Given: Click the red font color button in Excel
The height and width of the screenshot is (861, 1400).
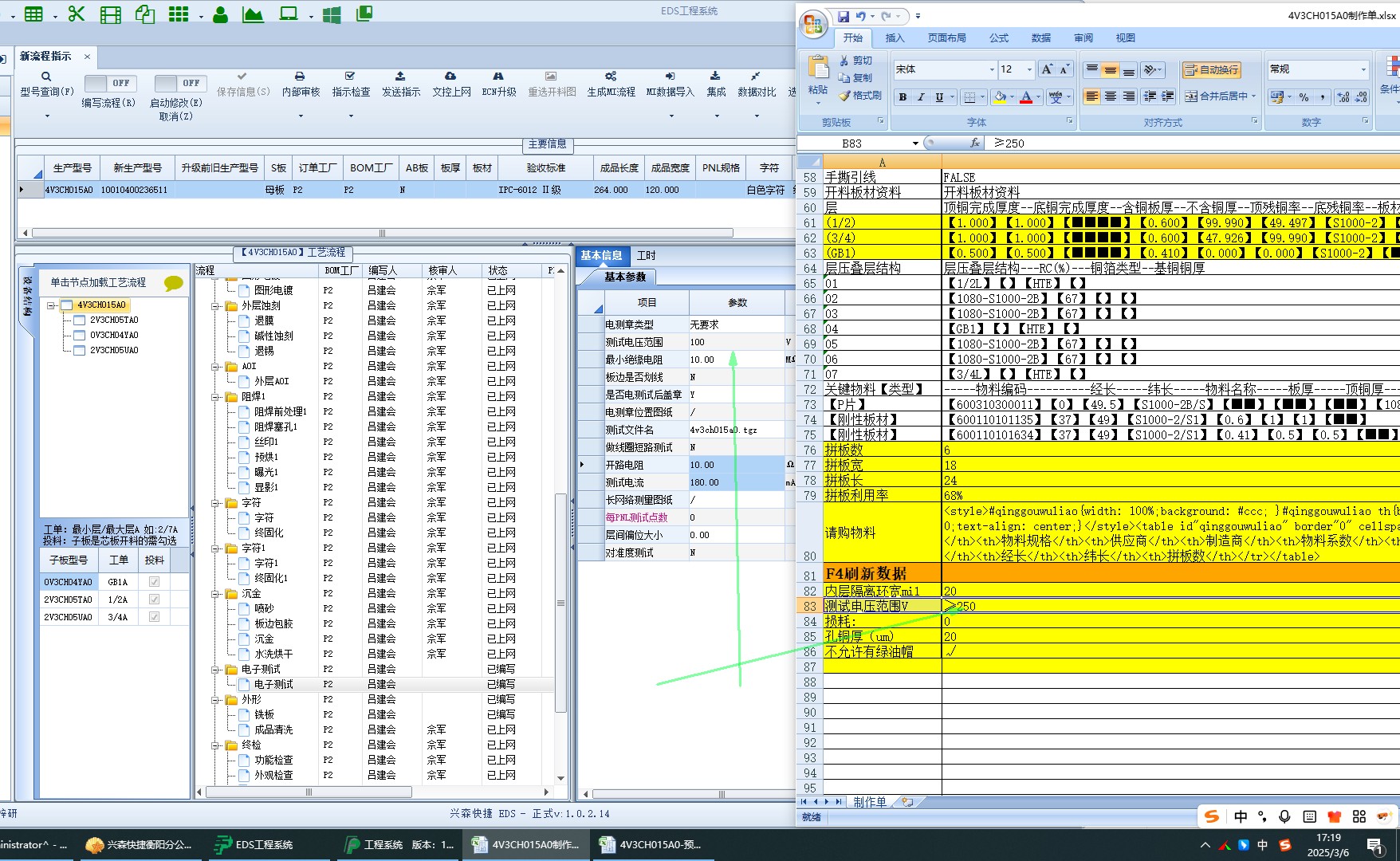Looking at the screenshot, I should click(x=1026, y=97).
